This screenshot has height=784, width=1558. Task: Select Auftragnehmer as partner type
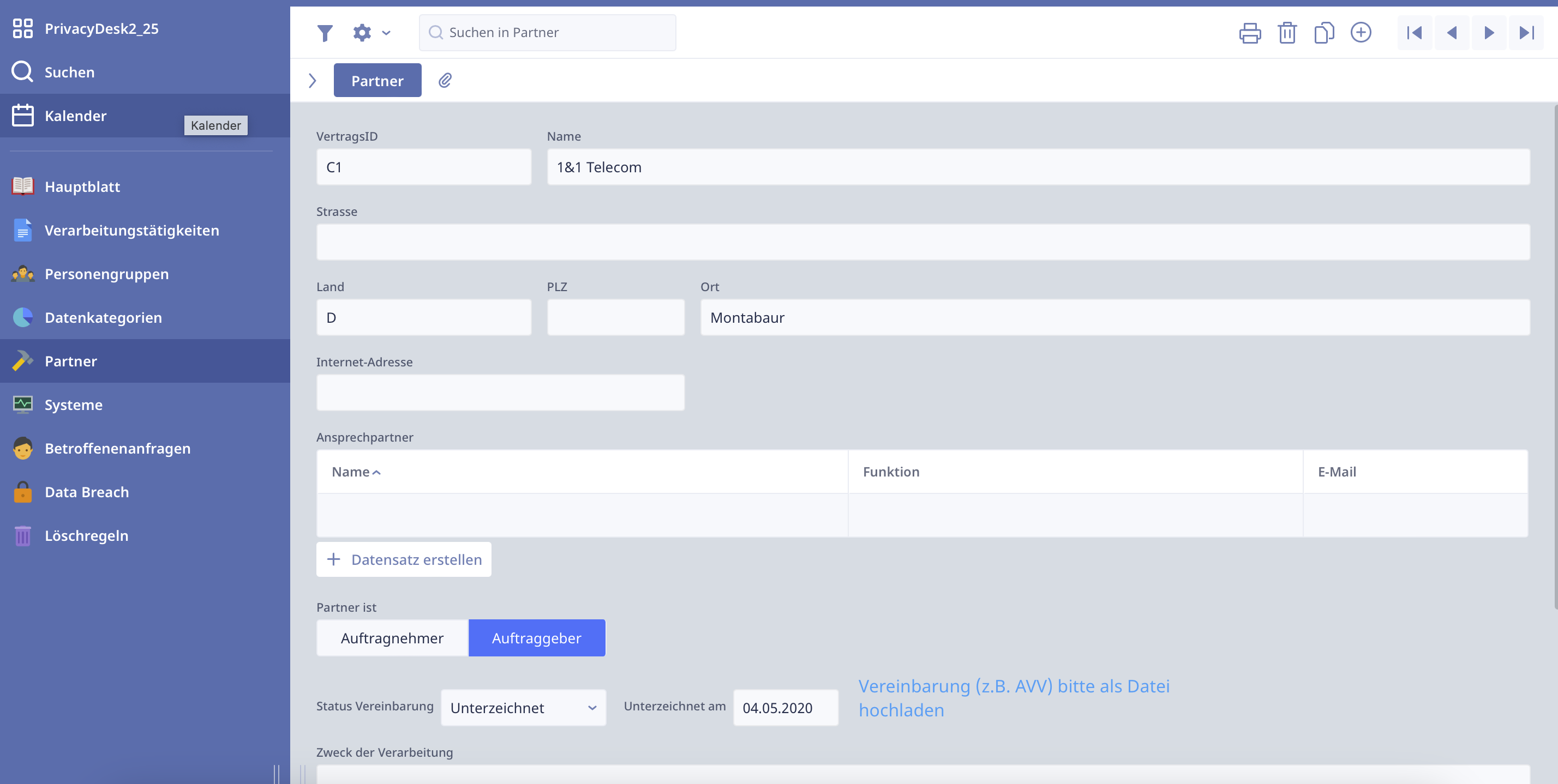[392, 638]
